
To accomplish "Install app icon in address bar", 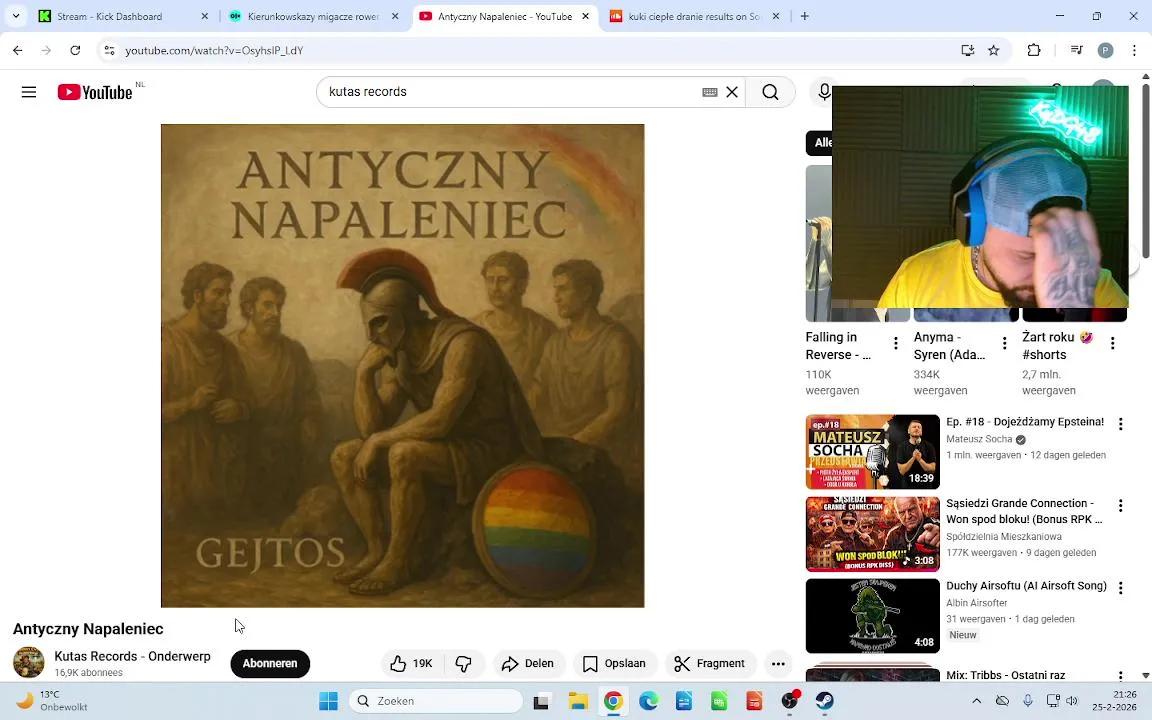I will pos(968,50).
